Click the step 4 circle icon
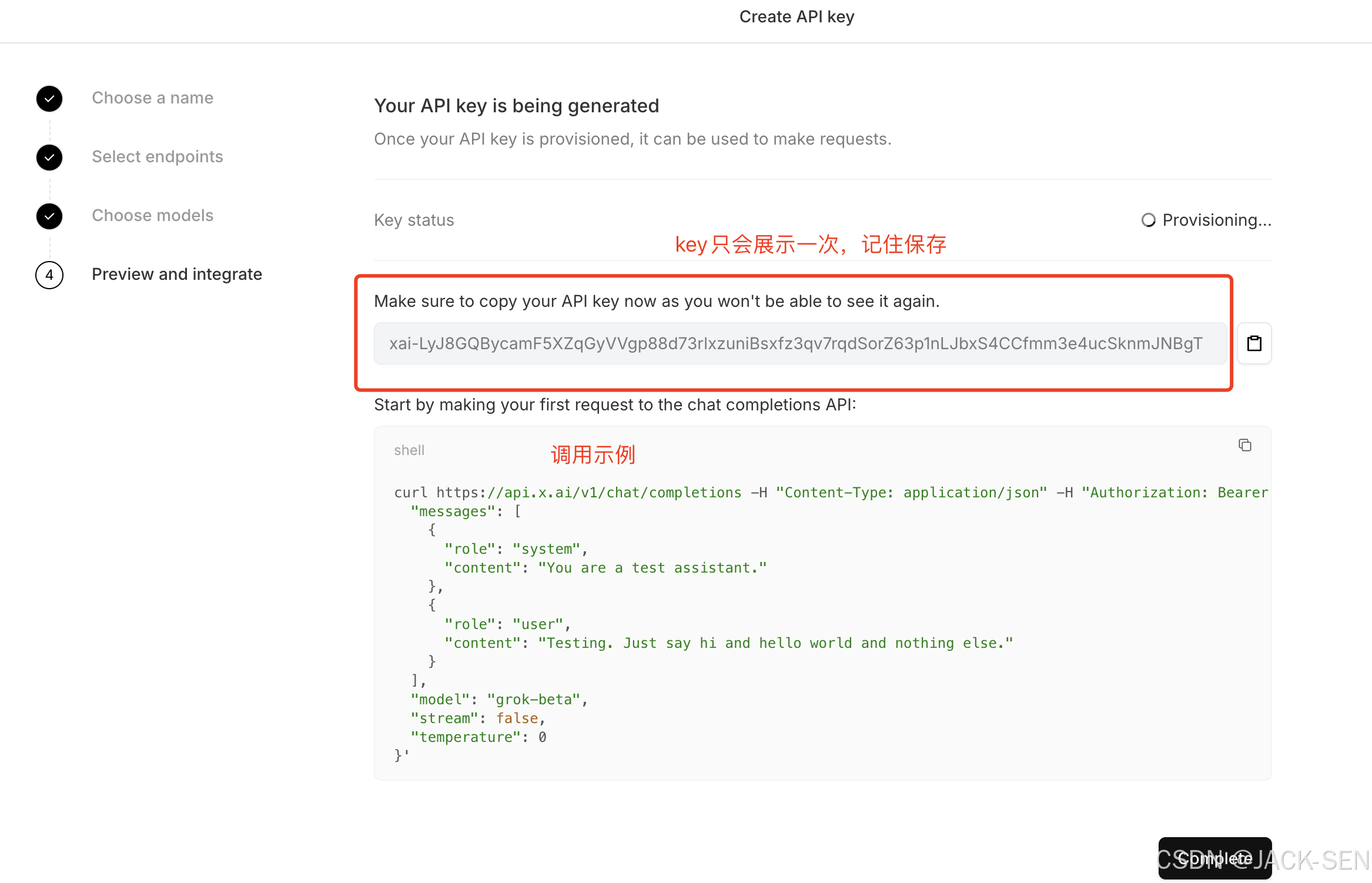This screenshot has width=1372, height=883. pos(49,275)
